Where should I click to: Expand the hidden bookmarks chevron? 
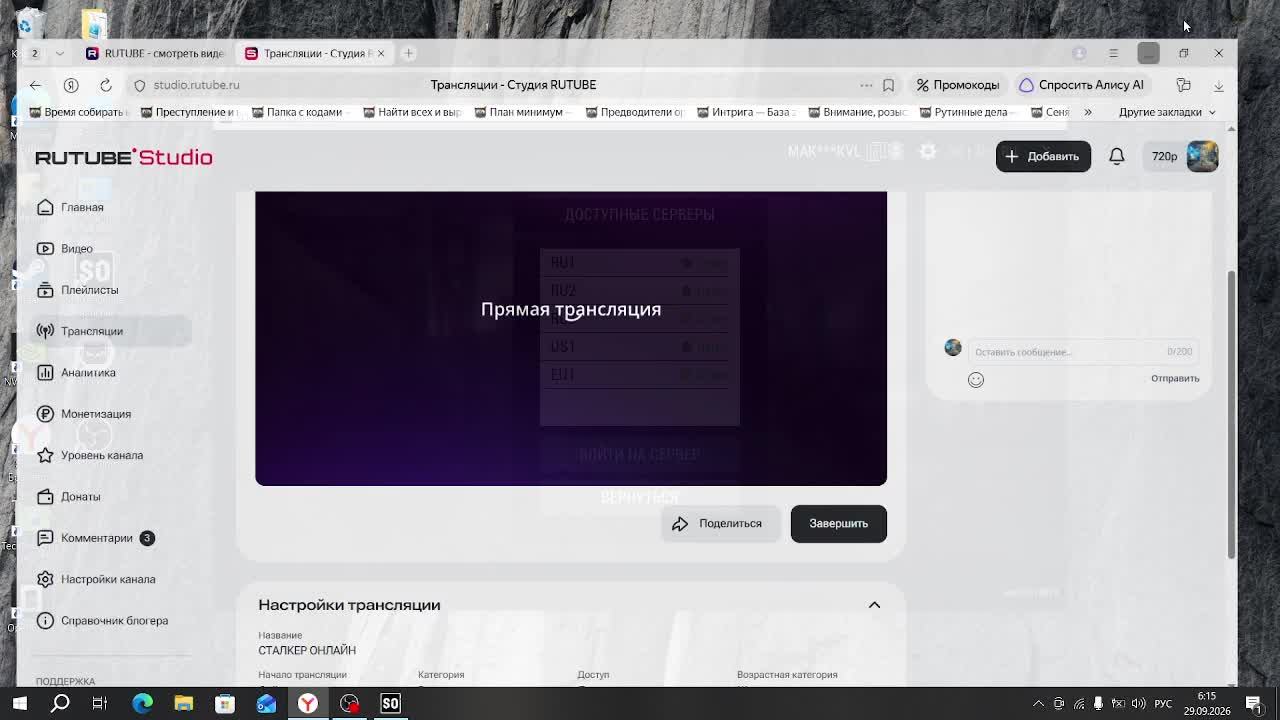click(x=1088, y=112)
